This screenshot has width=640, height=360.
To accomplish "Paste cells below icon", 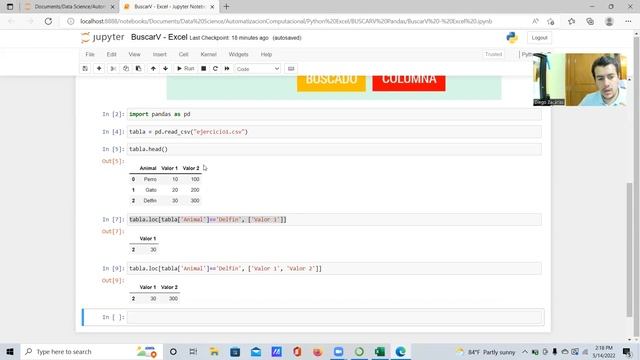I will point(138,69).
